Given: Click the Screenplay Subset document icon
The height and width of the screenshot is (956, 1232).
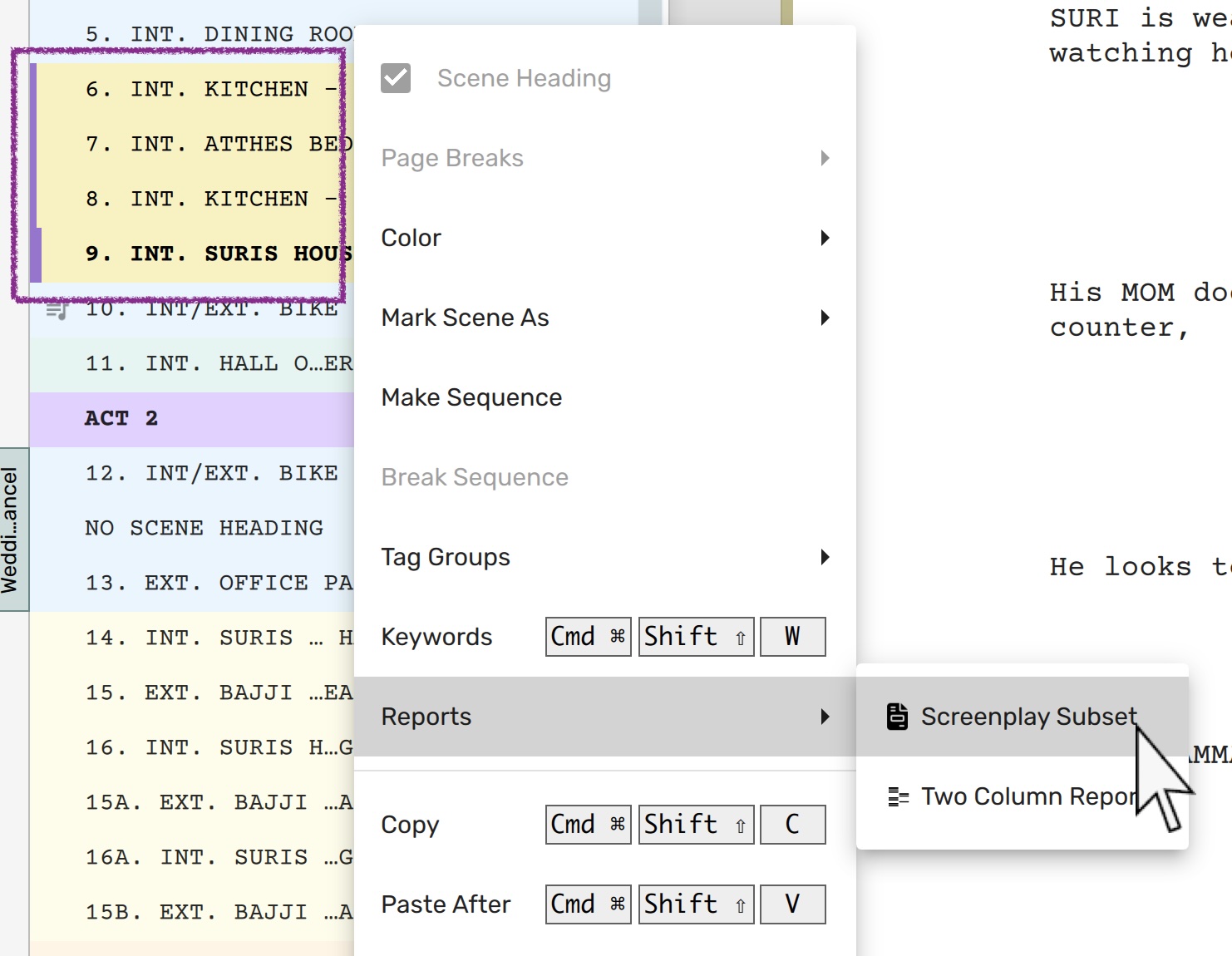Looking at the screenshot, I should pyautogui.click(x=897, y=717).
